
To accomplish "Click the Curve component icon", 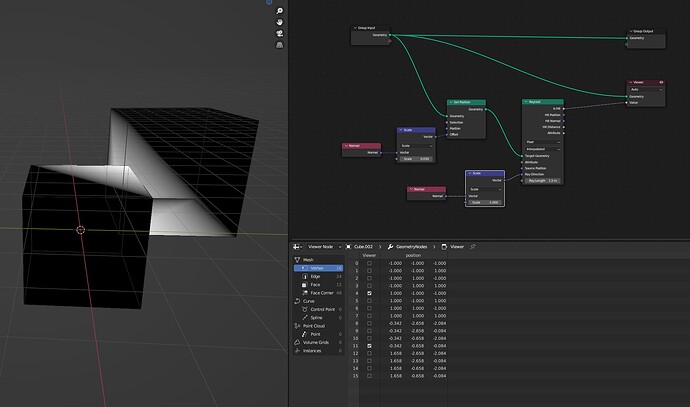I will coord(297,301).
